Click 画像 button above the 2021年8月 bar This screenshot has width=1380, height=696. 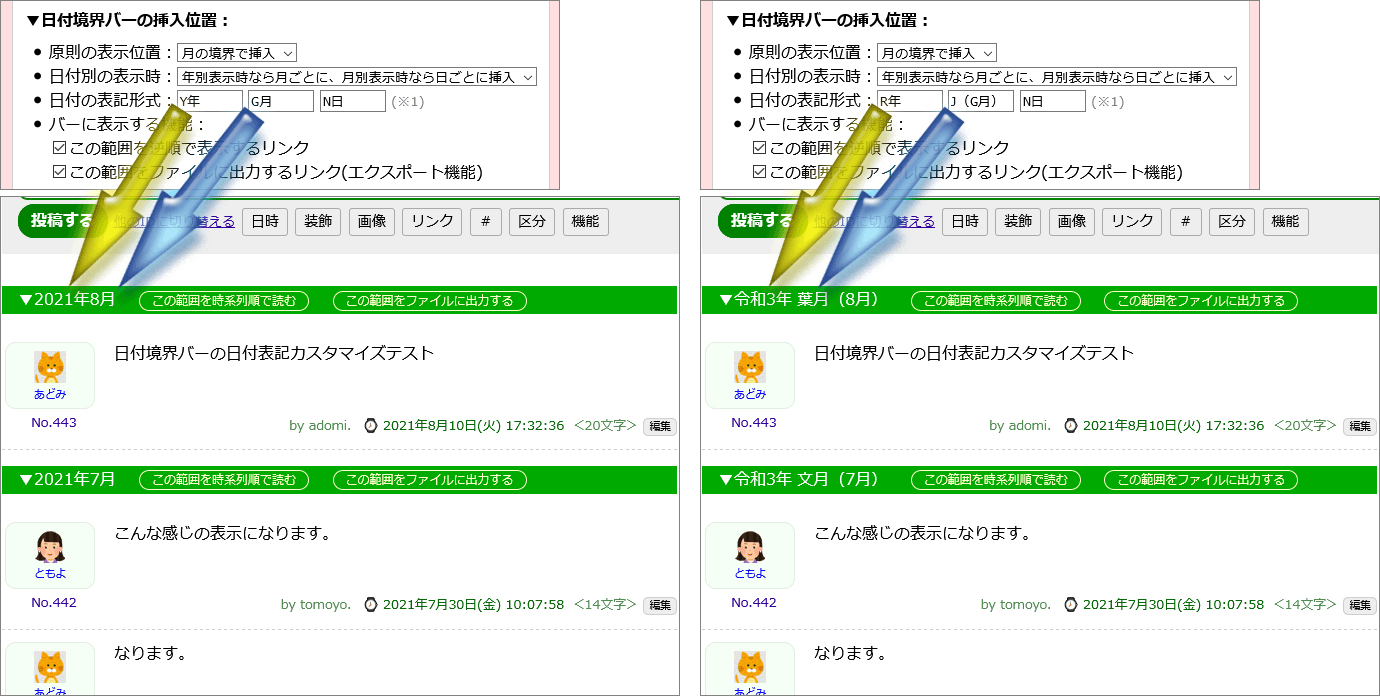point(372,222)
